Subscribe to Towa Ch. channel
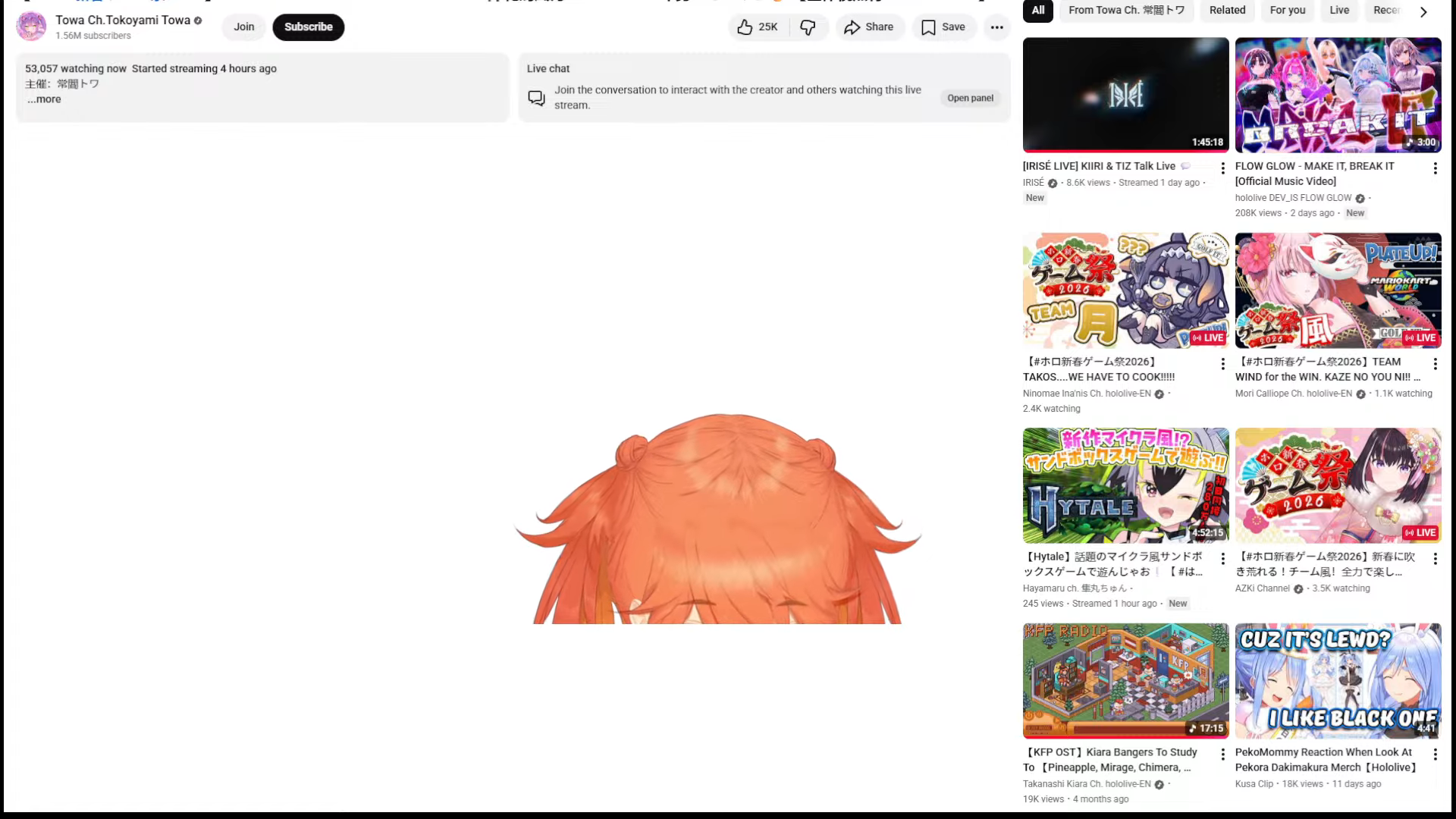1456x819 pixels. point(308,27)
